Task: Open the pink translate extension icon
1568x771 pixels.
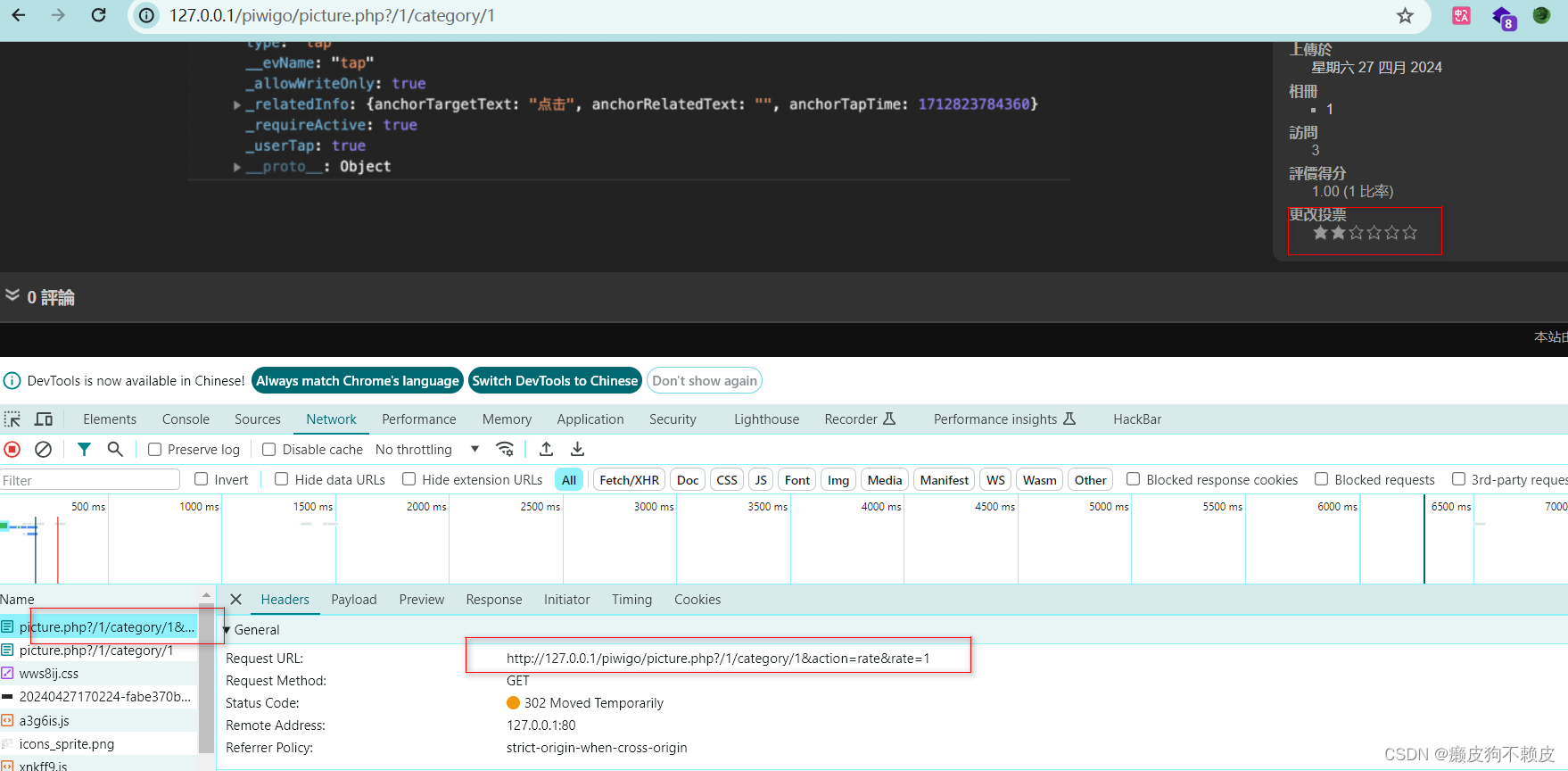Action: (x=1461, y=15)
